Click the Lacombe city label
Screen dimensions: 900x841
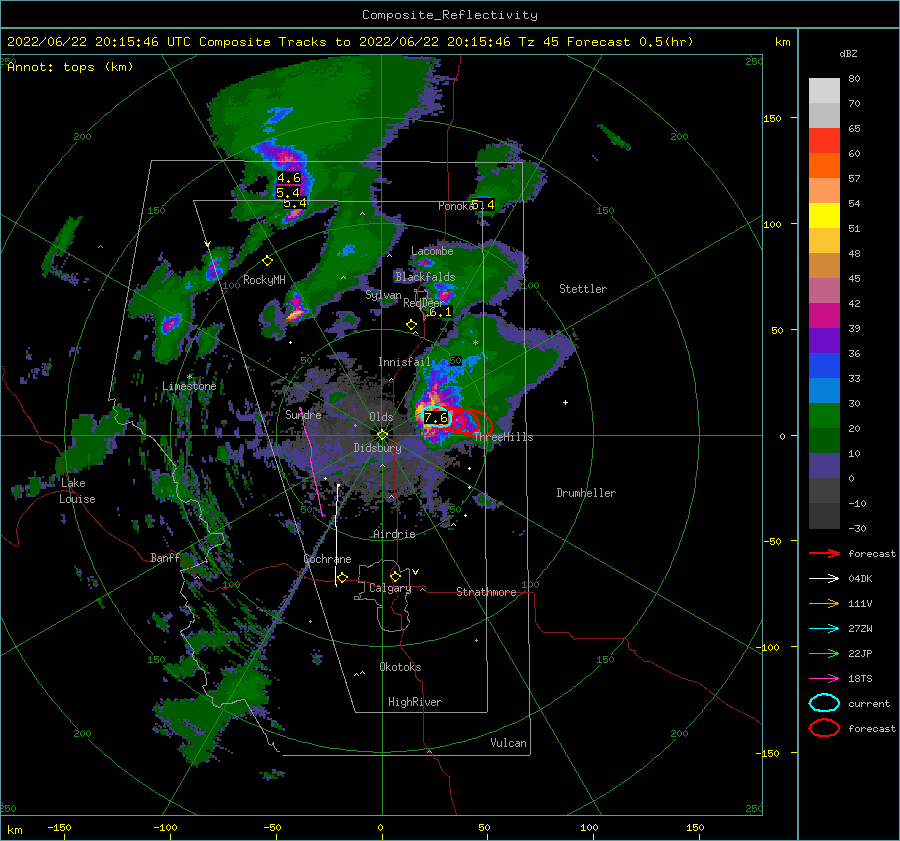tap(432, 251)
